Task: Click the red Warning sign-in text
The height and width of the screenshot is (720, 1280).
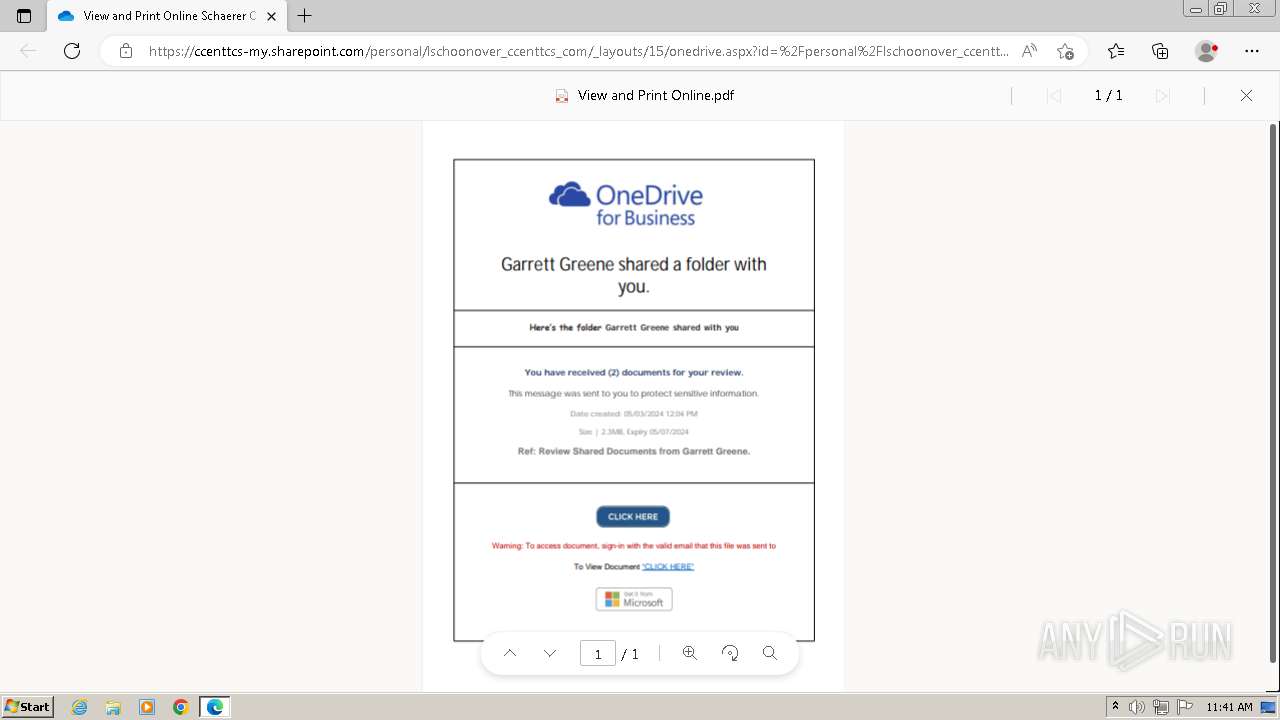Action: 634,546
